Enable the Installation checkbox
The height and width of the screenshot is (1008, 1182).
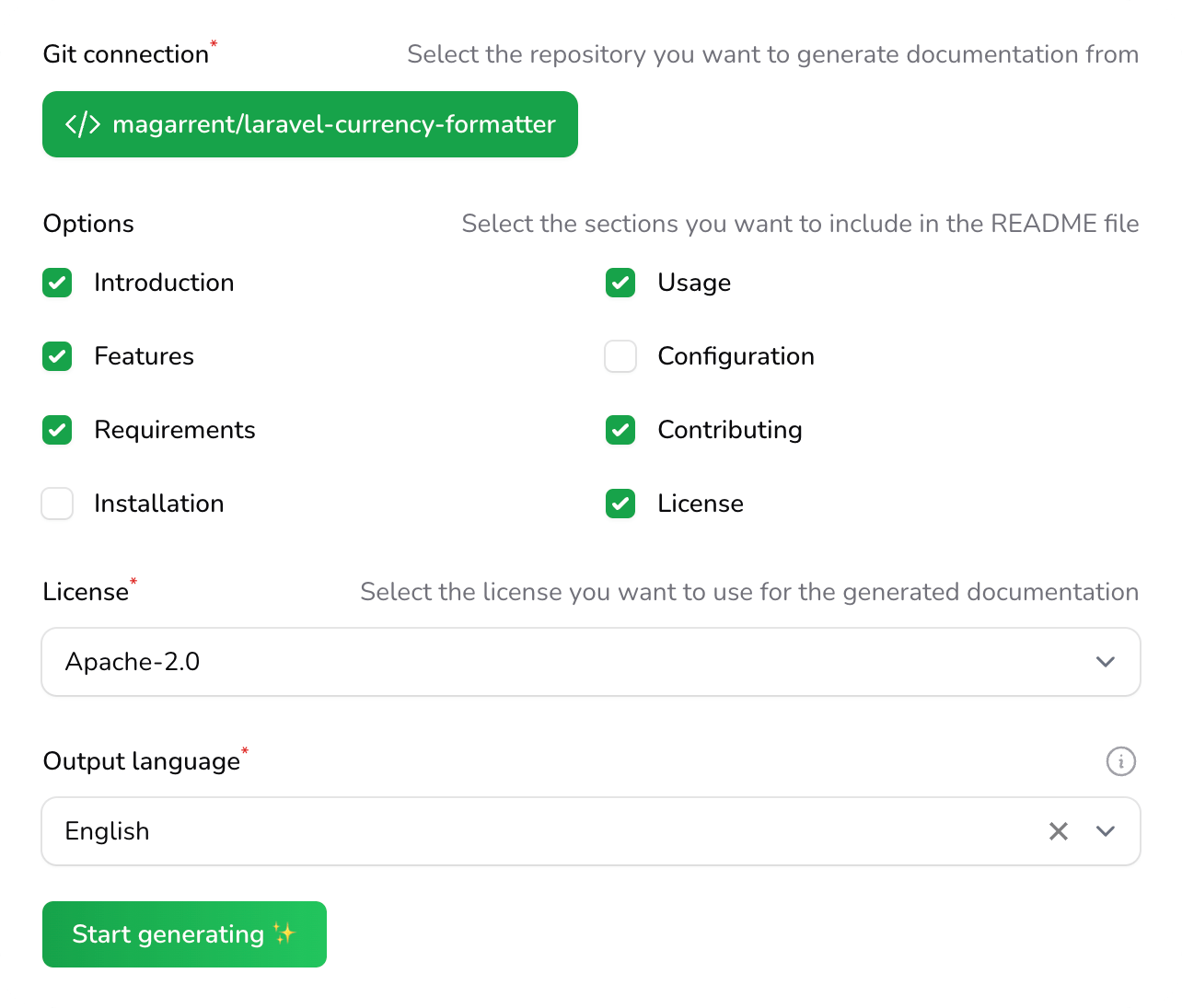tap(57, 504)
